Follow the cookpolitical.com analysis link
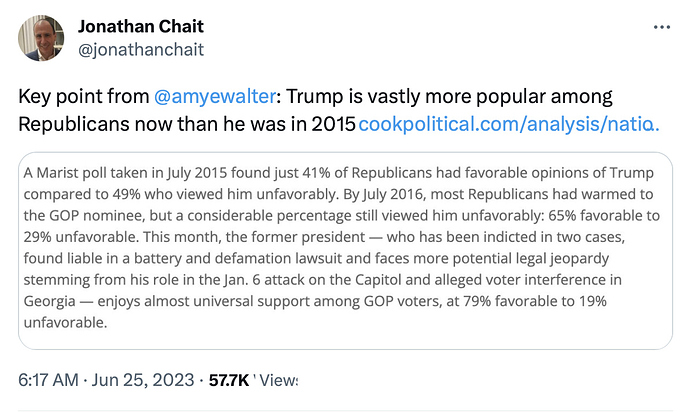This screenshot has width=690, height=412. [508, 126]
